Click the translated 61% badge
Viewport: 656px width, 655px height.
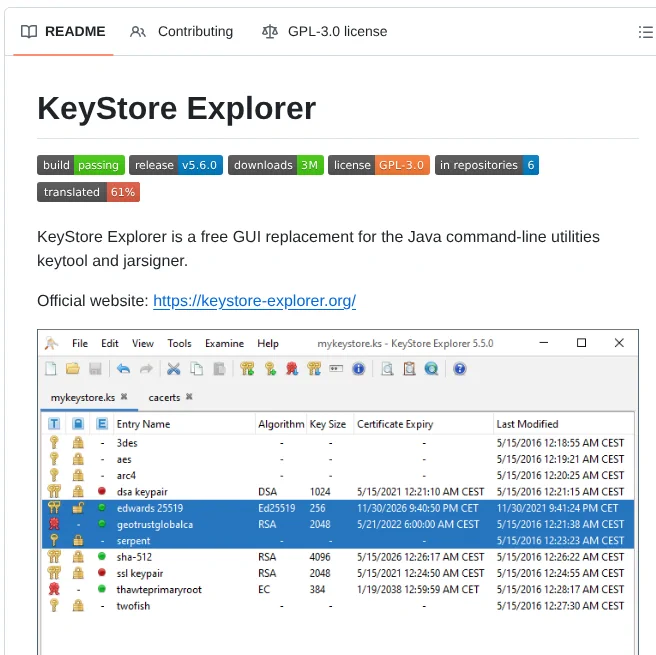(x=88, y=192)
